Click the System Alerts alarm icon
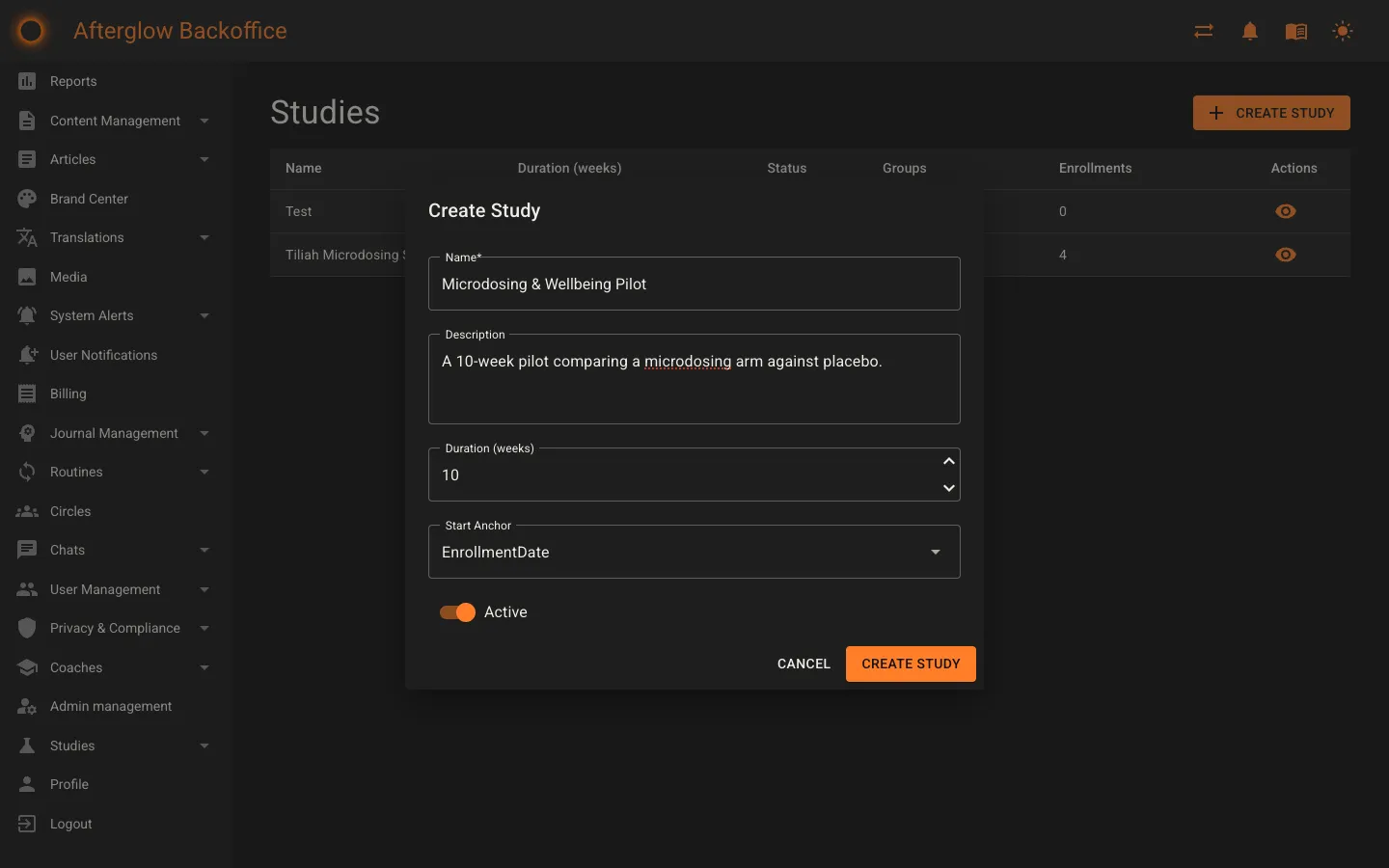The height and width of the screenshot is (868, 1389). tap(27, 315)
